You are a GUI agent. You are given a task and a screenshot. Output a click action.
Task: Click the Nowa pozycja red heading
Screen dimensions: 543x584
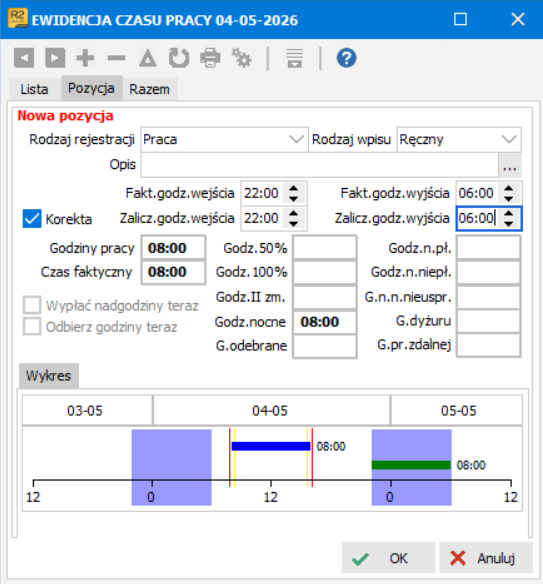[65, 116]
